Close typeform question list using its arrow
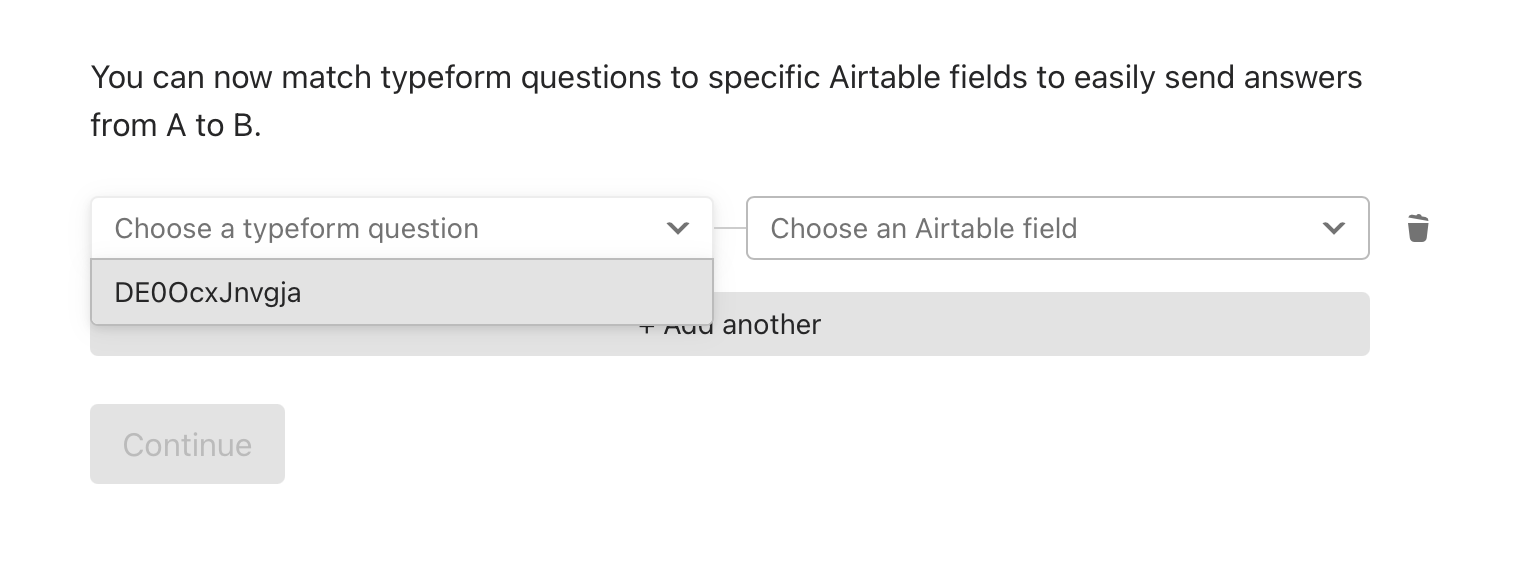 coord(677,228)
